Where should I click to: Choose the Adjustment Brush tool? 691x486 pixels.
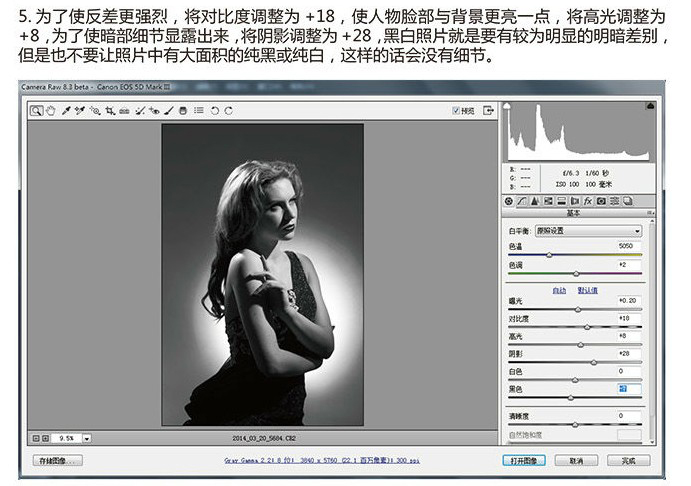point(168,111)
